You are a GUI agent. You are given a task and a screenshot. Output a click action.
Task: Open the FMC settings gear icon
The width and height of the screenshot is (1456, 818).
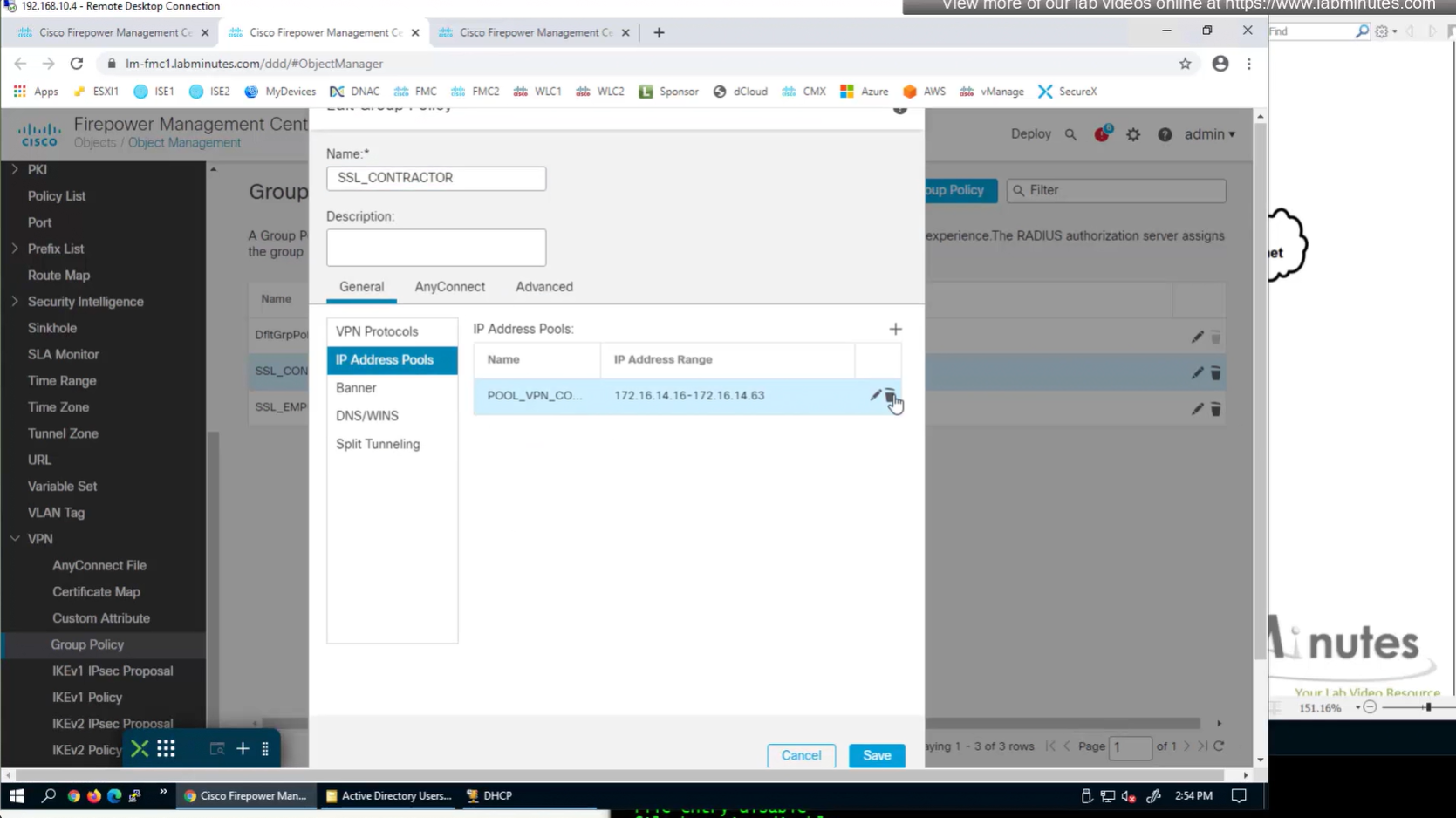[1133, 135]
